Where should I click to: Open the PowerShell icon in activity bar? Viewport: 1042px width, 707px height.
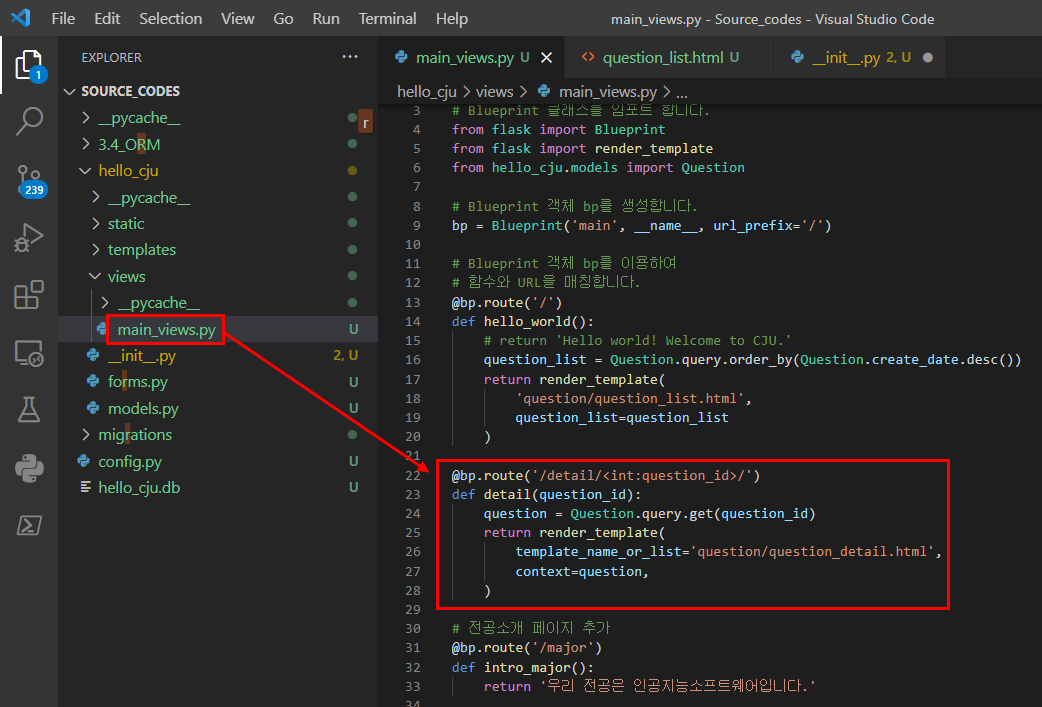[x=29, y=526]
